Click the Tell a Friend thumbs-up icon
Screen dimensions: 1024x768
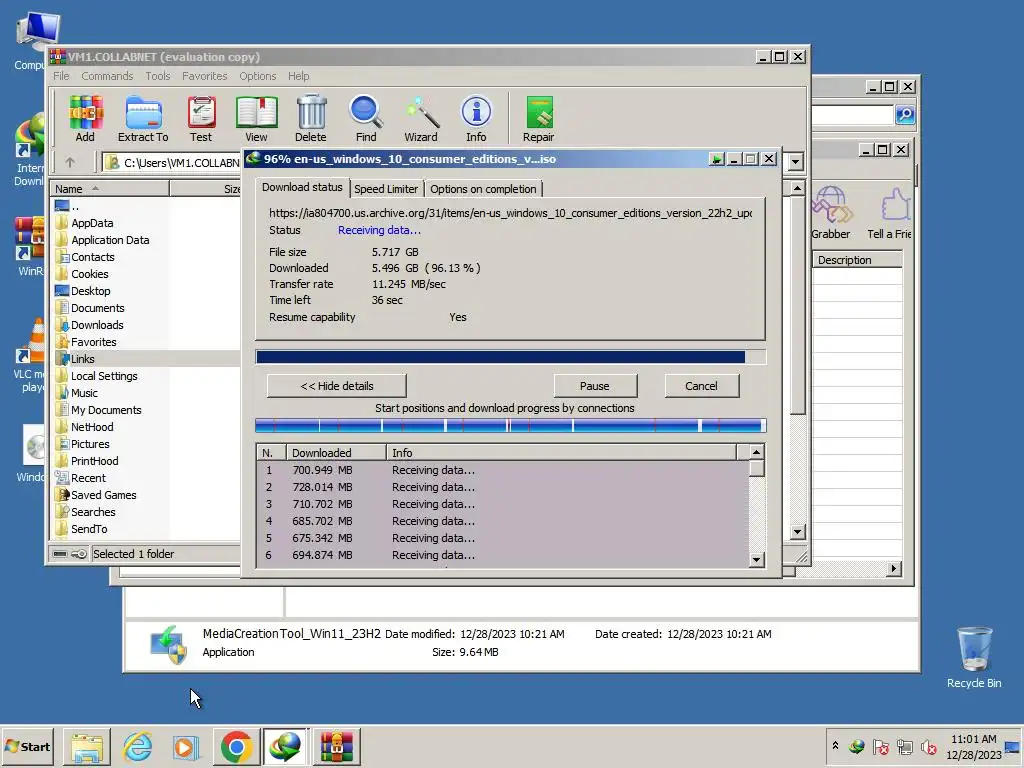(890, 212)
